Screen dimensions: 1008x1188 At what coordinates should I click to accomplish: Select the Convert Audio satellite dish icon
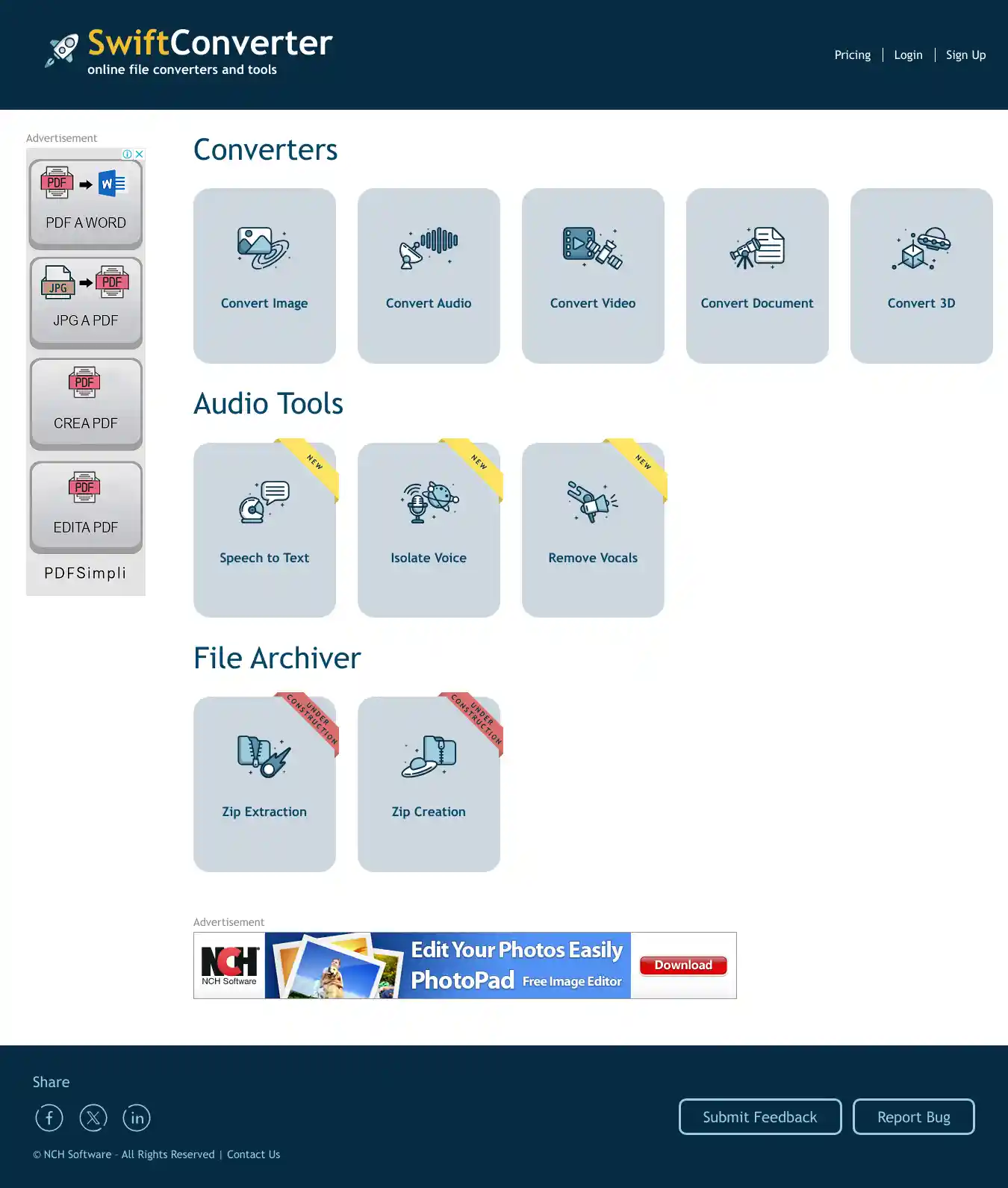tap(428, 248)
